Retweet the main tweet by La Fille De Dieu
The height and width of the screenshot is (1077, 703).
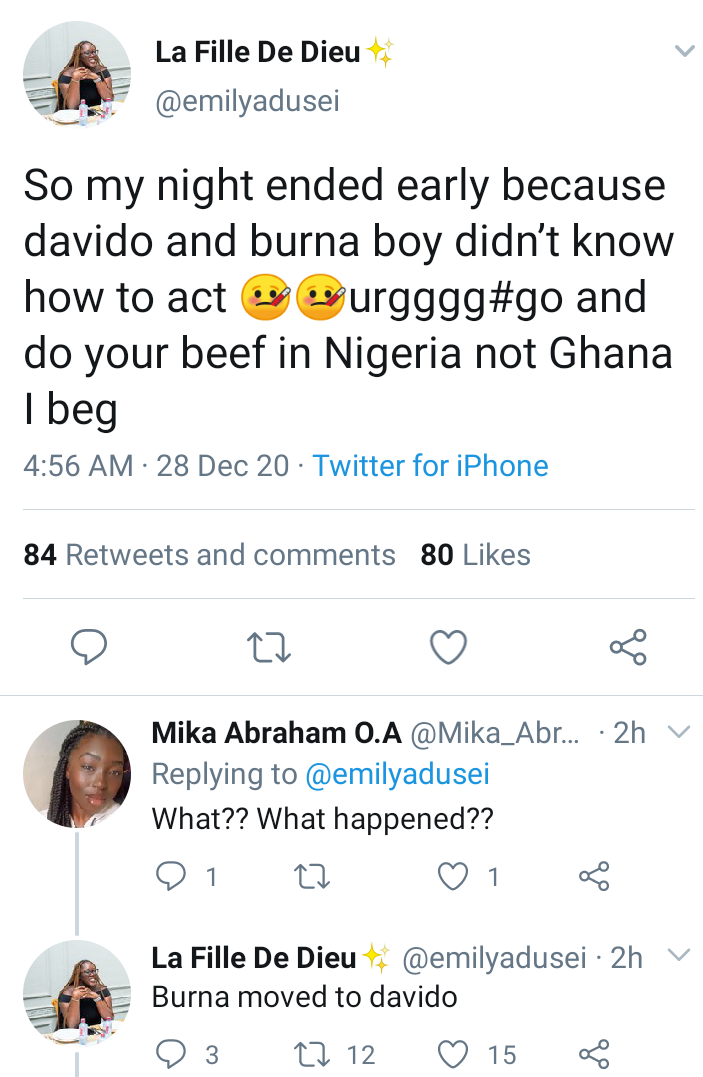pyautogui.click(x=268, y=648)
